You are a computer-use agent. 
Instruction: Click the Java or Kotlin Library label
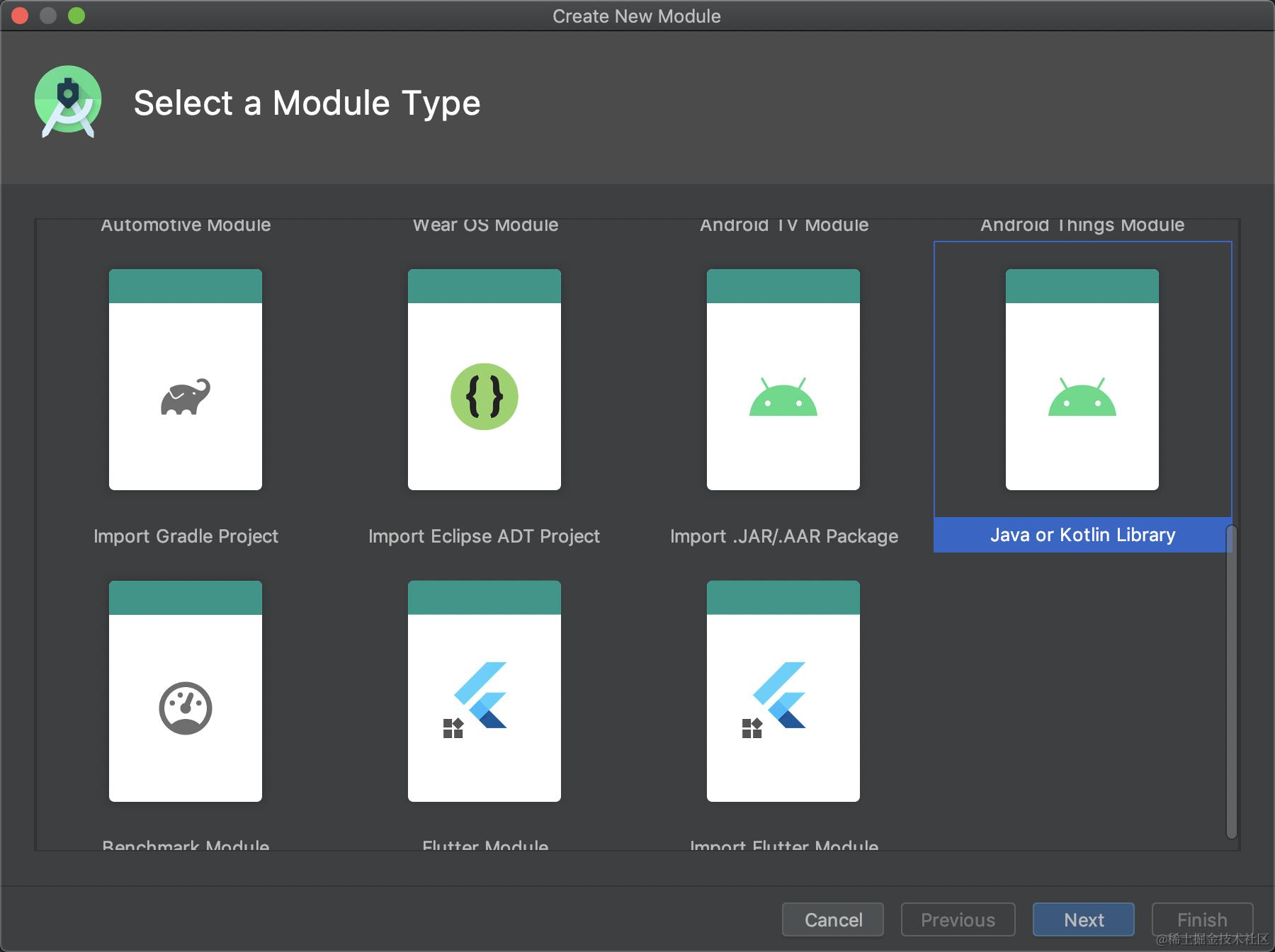(1082, 535)
